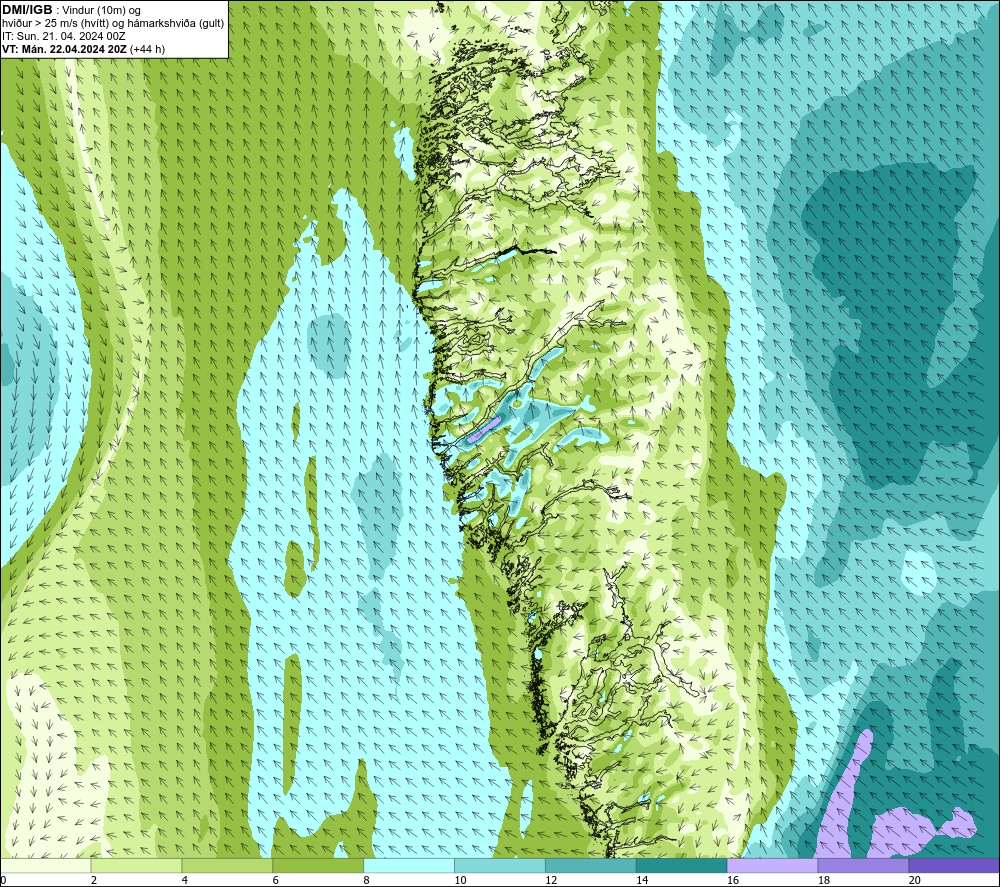Click the 12–14 m/s teal legend swatch
This screenshot has width=1000, height=887.
tap(591, 866)
